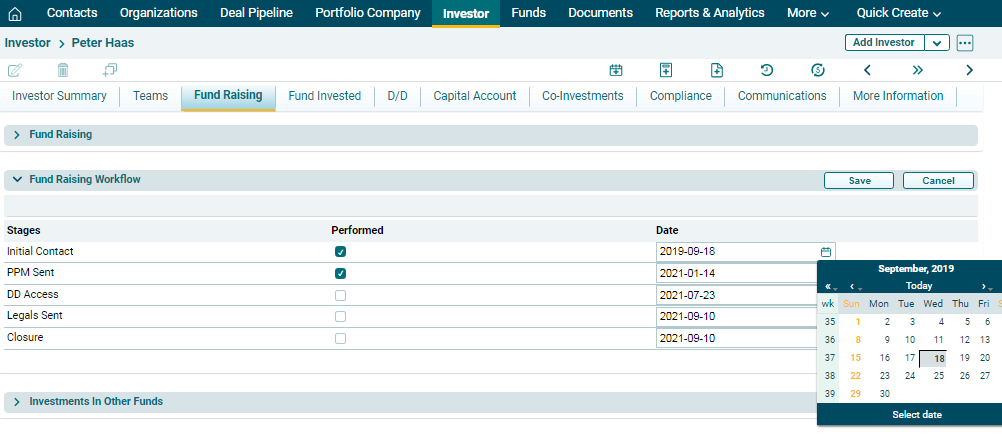Click the three-dots more options icon

pos(964,43)
